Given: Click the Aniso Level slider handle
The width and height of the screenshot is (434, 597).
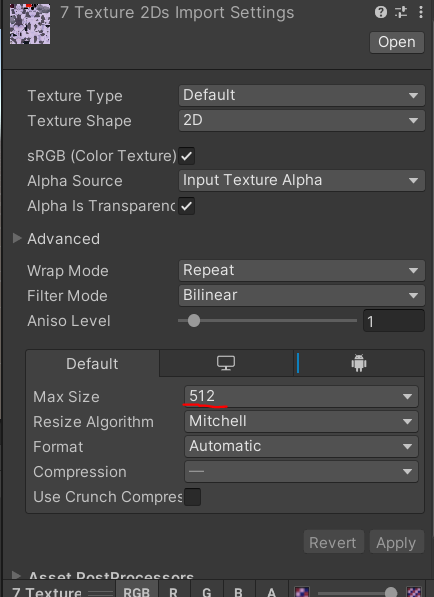Looking at the screenshot, I should tap(194, 321).
